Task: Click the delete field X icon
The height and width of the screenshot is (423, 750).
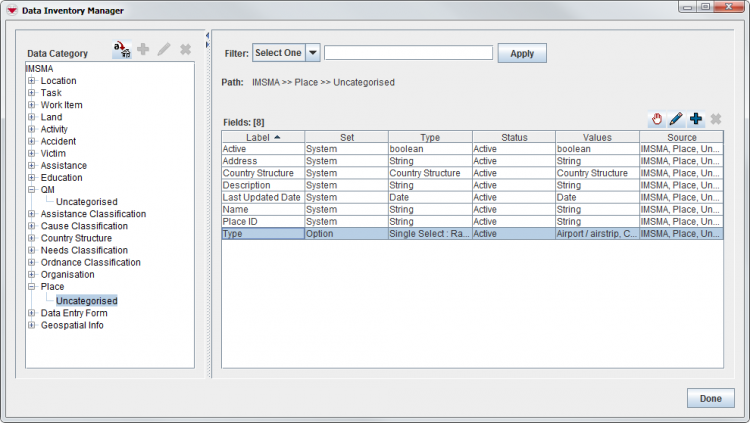Action: (715, 119)
